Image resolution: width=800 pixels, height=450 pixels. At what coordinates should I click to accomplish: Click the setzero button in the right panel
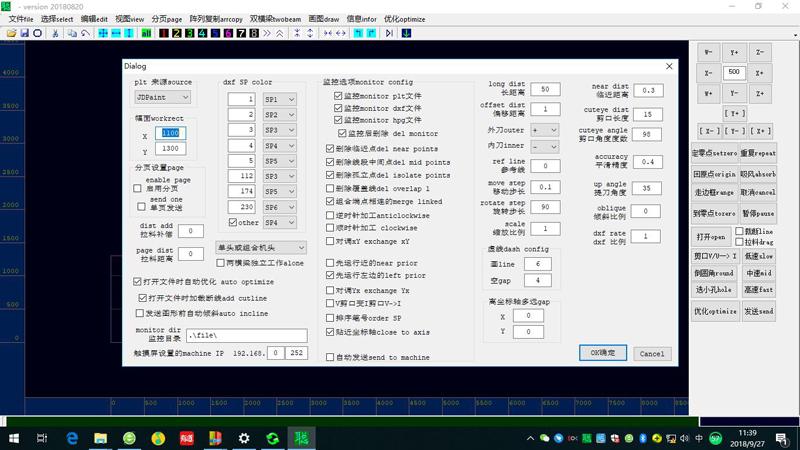click(714, 153)
